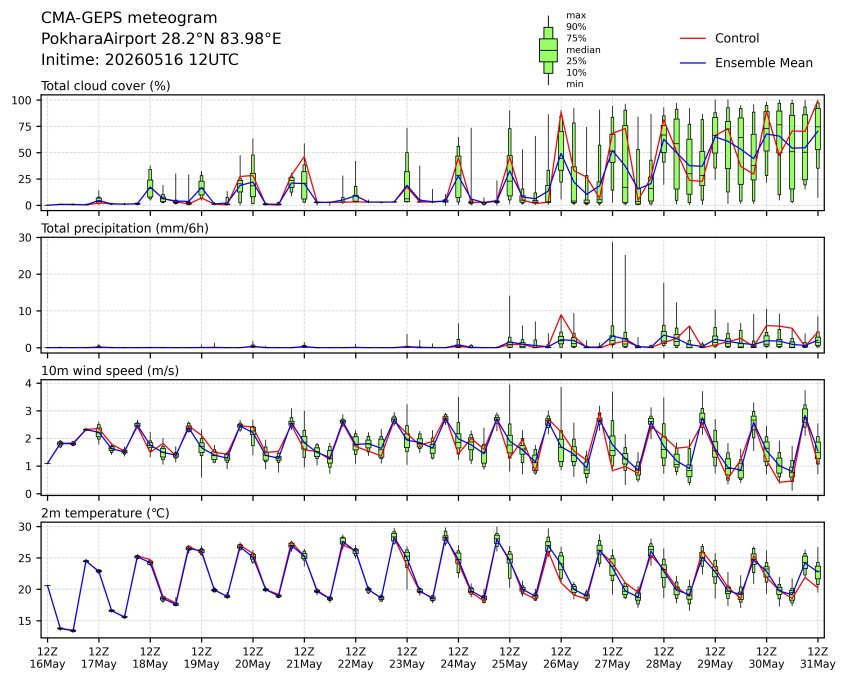Select the Ensemble Mean legend label
This screenshot has width=847, height=681.
764,63
